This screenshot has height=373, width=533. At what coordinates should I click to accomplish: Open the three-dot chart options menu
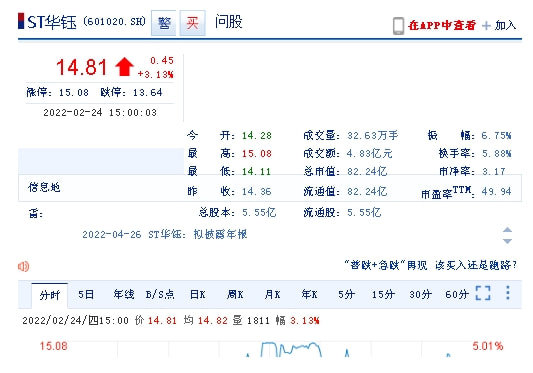click(x=508, y=293)
